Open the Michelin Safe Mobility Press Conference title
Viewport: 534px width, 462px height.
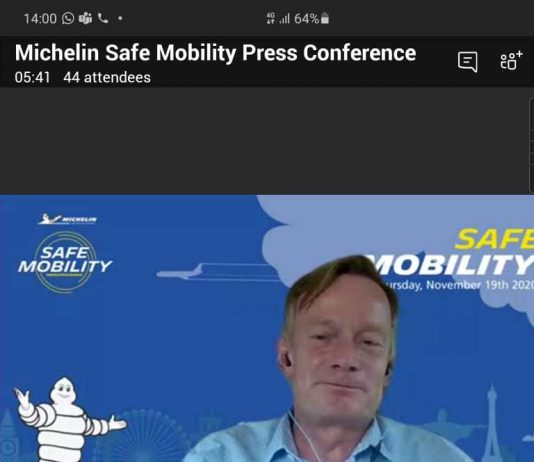[x=215, y=53]
